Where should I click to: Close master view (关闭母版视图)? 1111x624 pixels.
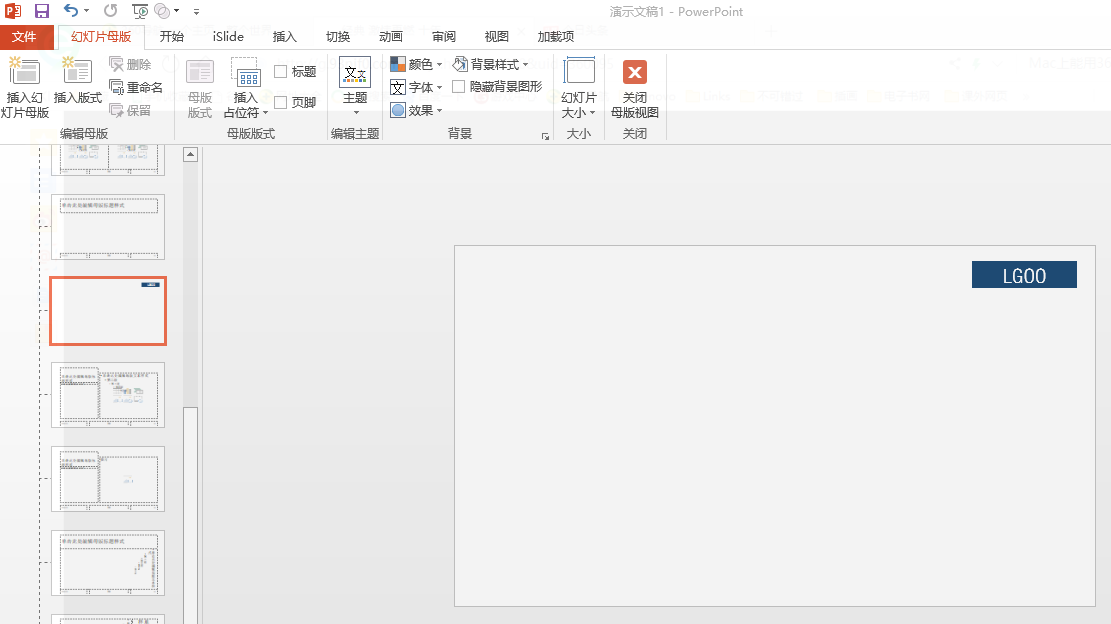(635, 88)
